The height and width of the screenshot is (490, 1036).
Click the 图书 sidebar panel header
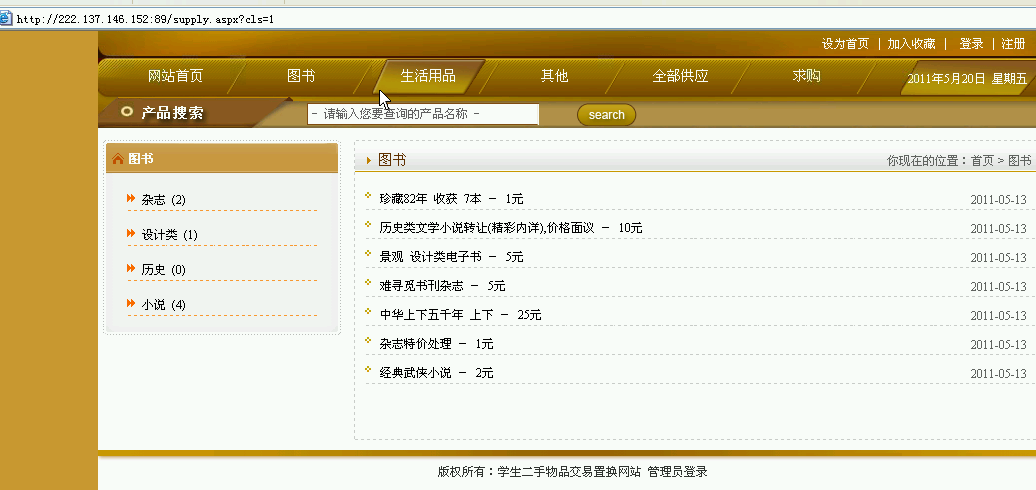click(x=222, y=158)
